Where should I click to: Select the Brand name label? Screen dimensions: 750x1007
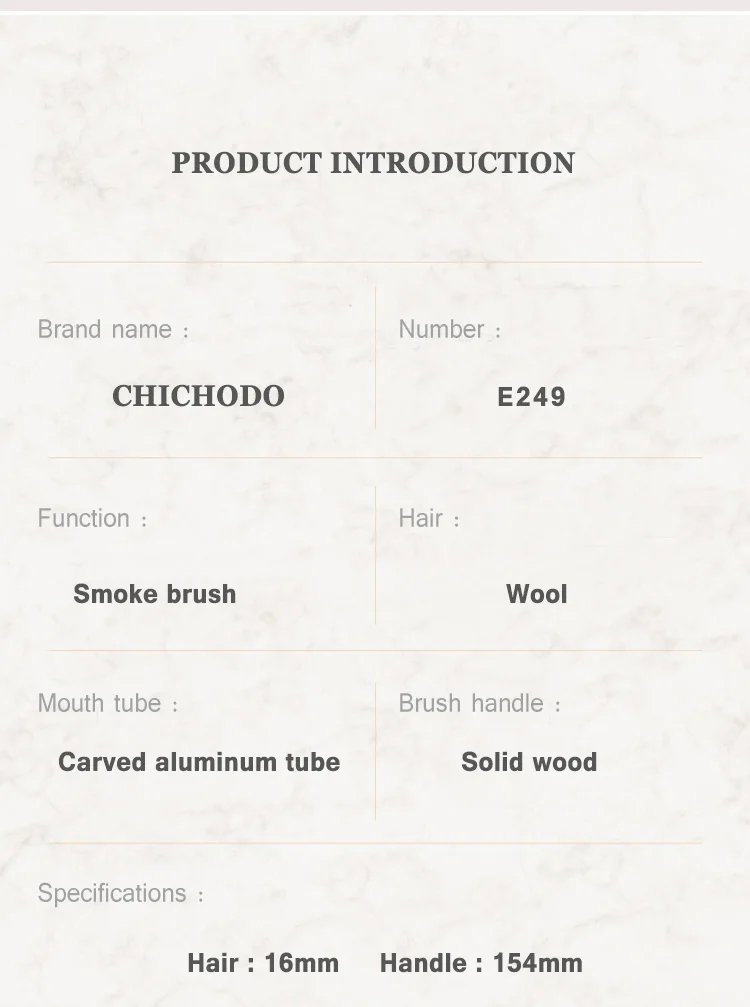[113, 329]
